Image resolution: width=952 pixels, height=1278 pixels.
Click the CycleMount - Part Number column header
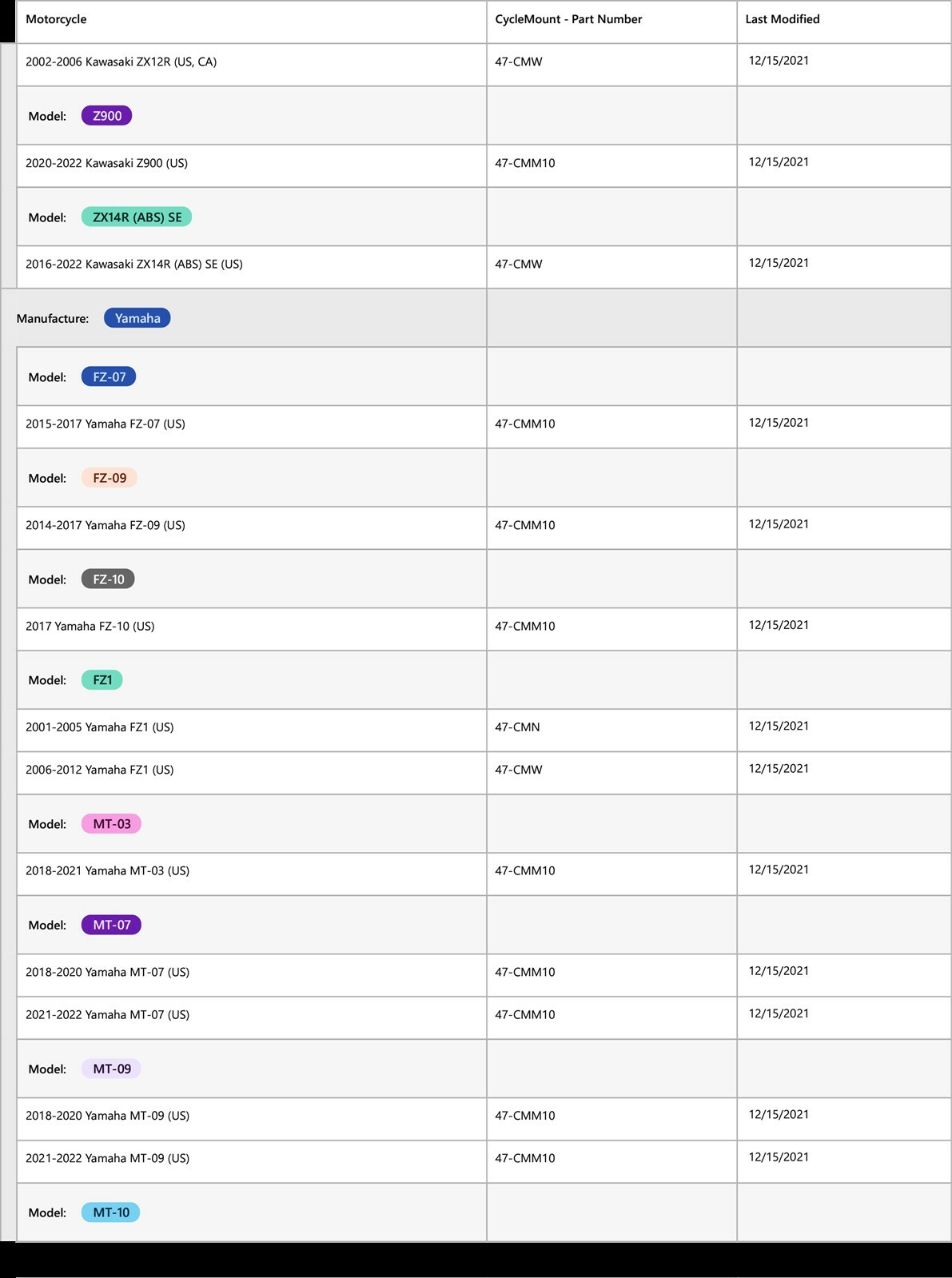tap(611, 22)
